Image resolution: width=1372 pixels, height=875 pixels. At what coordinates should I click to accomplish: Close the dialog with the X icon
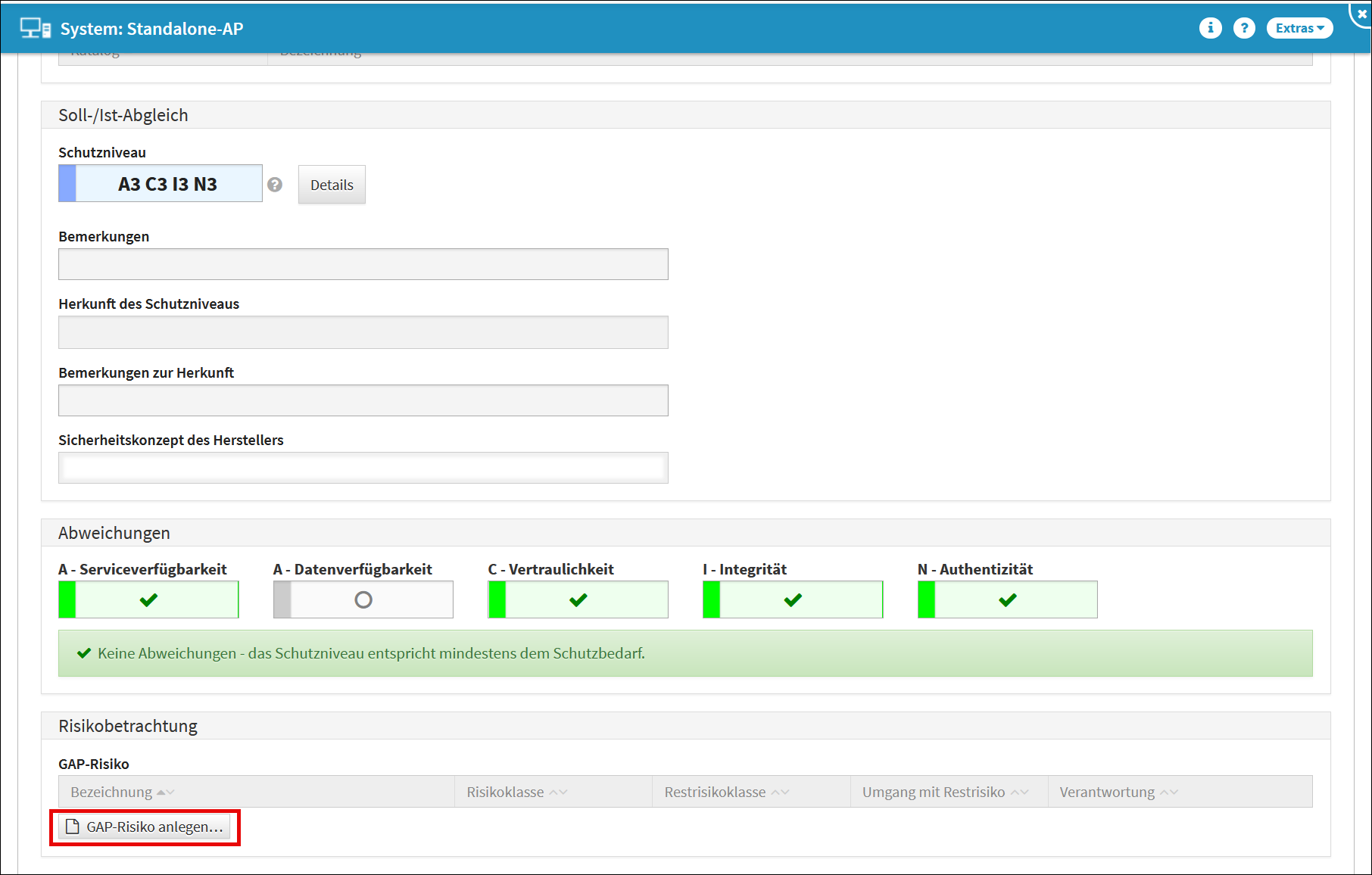[x=1361, y=14]
